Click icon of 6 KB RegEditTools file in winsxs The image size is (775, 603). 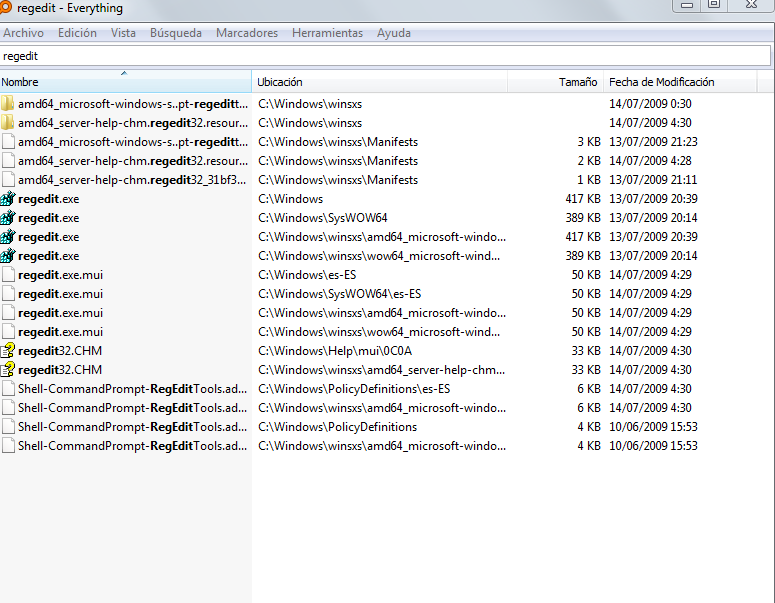[8, 408]
